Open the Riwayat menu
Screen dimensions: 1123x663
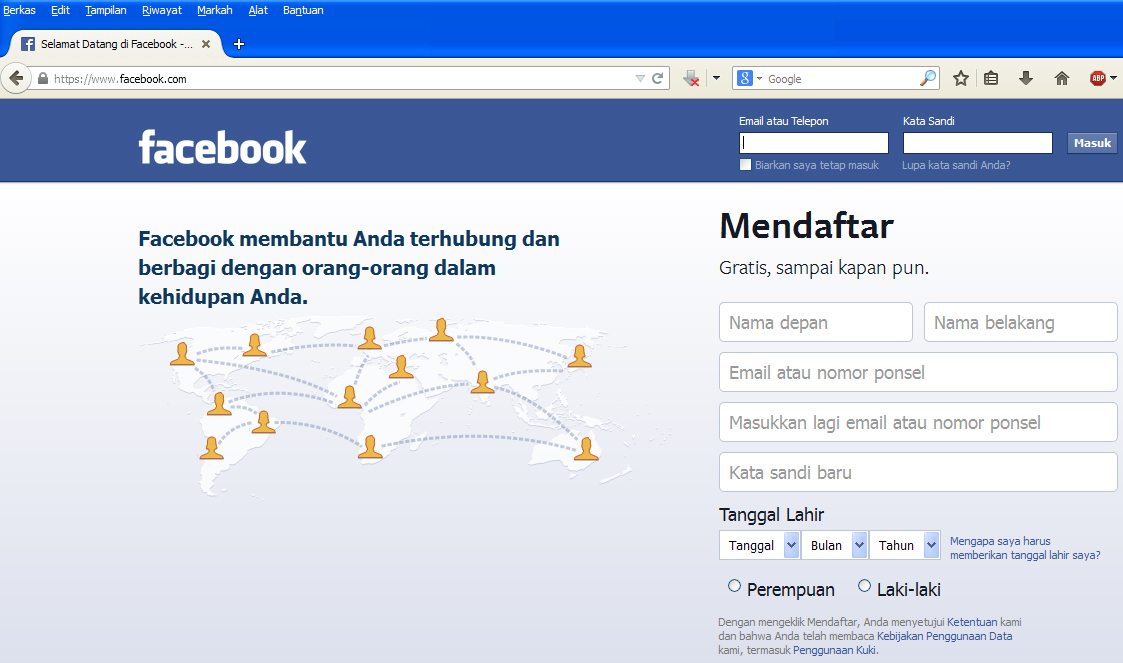pos(162,10)
